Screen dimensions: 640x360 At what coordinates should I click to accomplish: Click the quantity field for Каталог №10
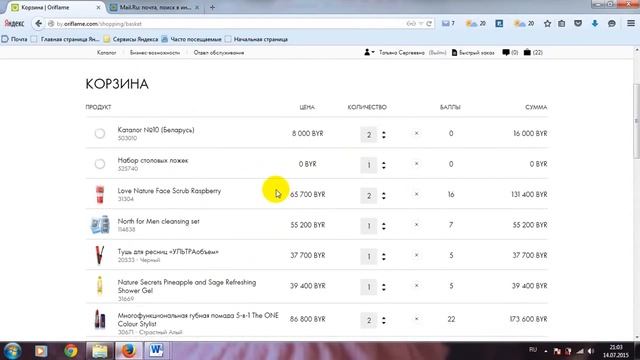tap(369, 134)
